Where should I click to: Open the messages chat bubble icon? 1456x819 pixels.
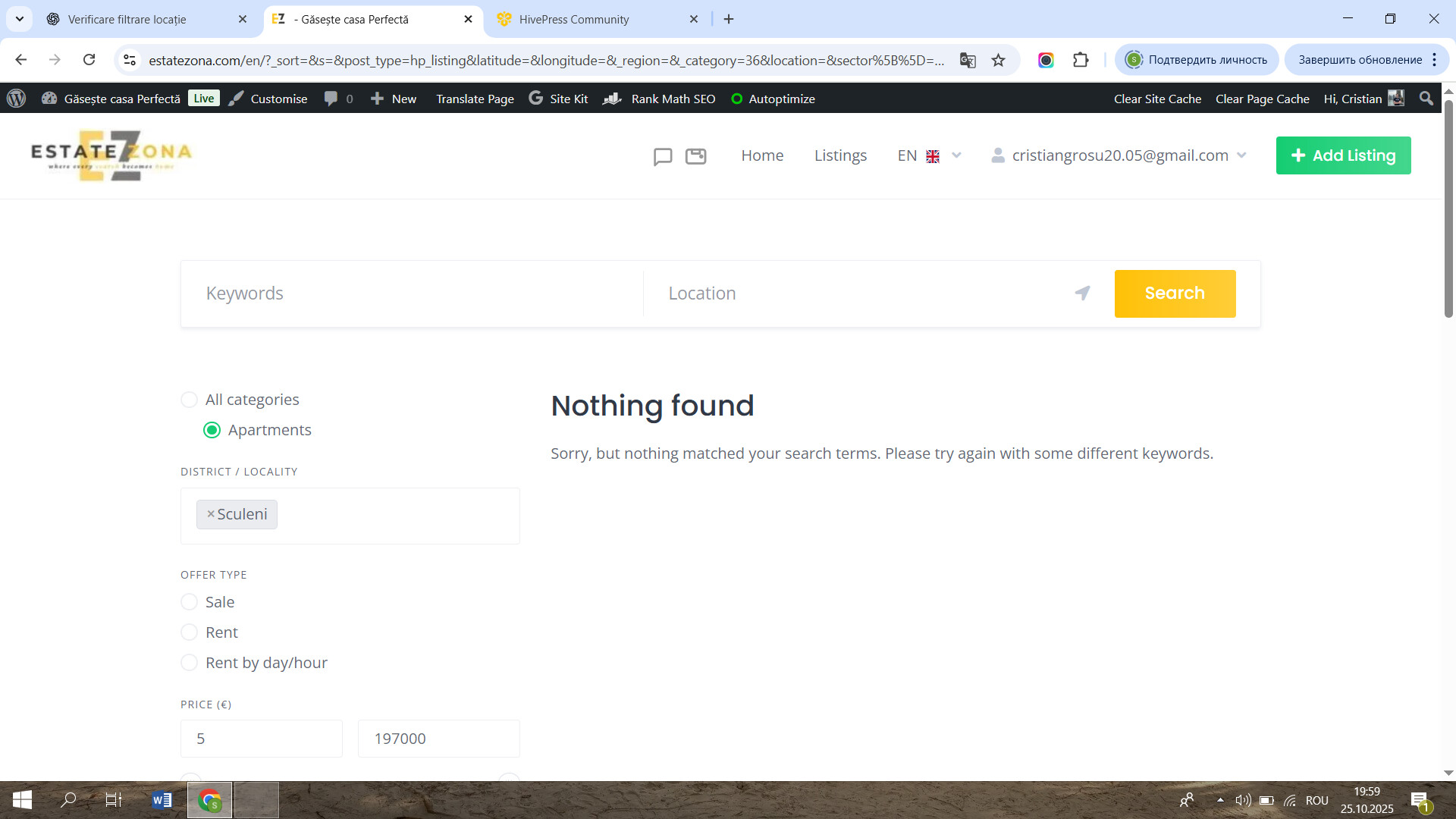coord(662,156)
